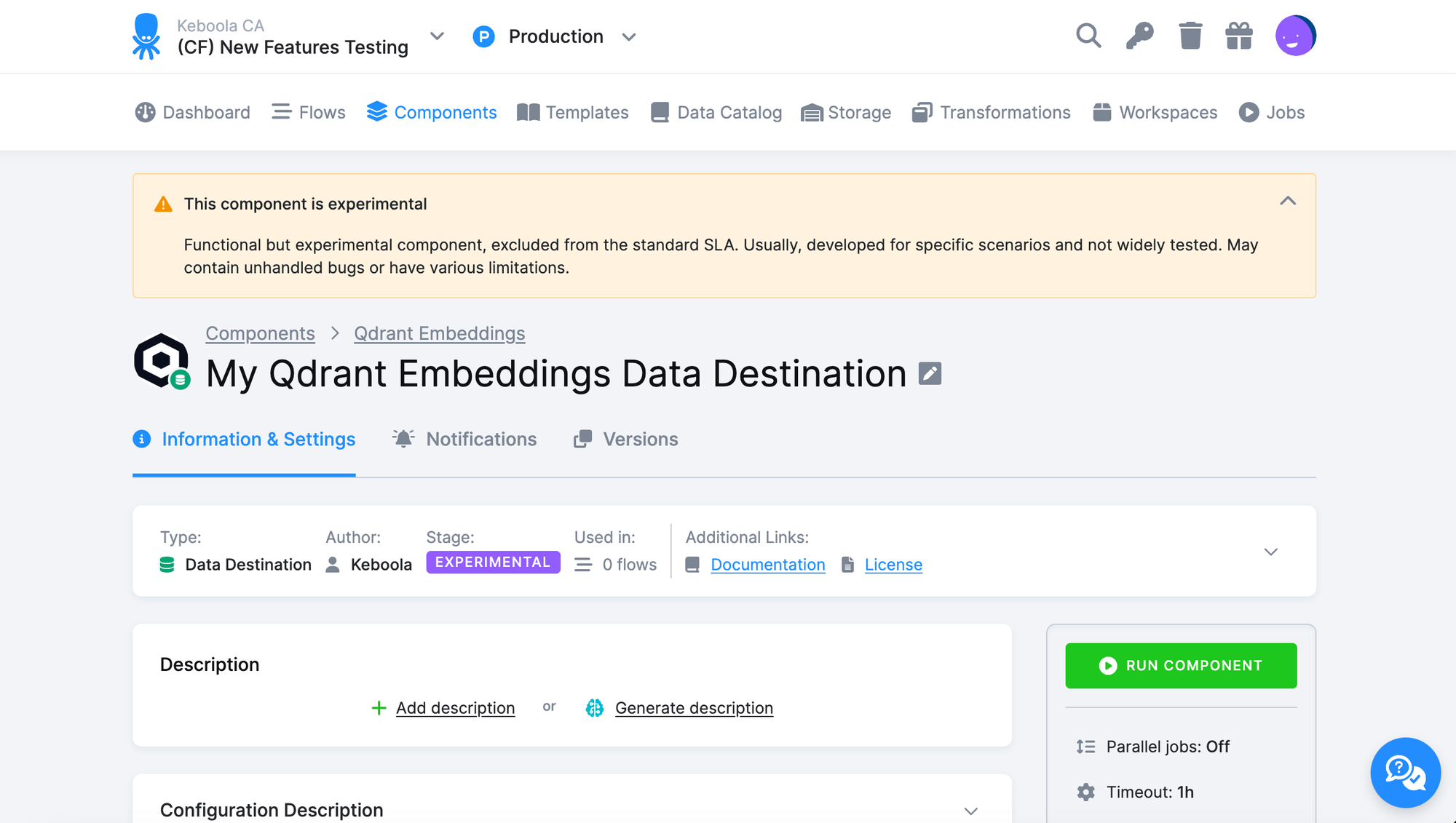1456x823 pixels.
Task: Click the flows list icon beside 0 flows
Action: pos(583,565)
